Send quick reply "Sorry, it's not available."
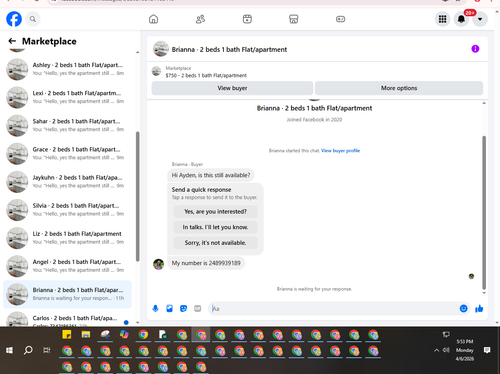 tap(215, 243)
